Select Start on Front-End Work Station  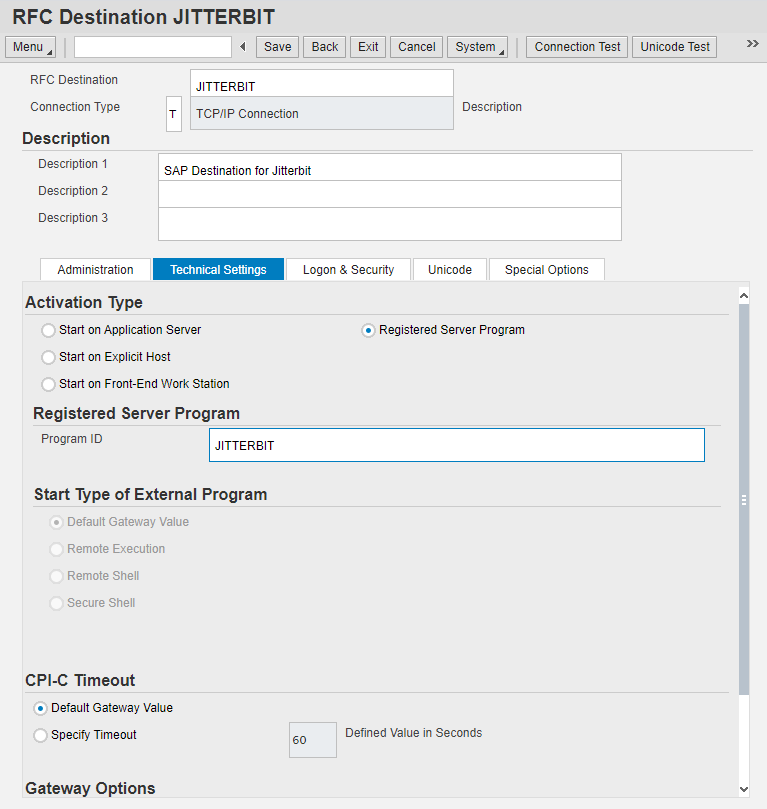click(x=48, y=384)
